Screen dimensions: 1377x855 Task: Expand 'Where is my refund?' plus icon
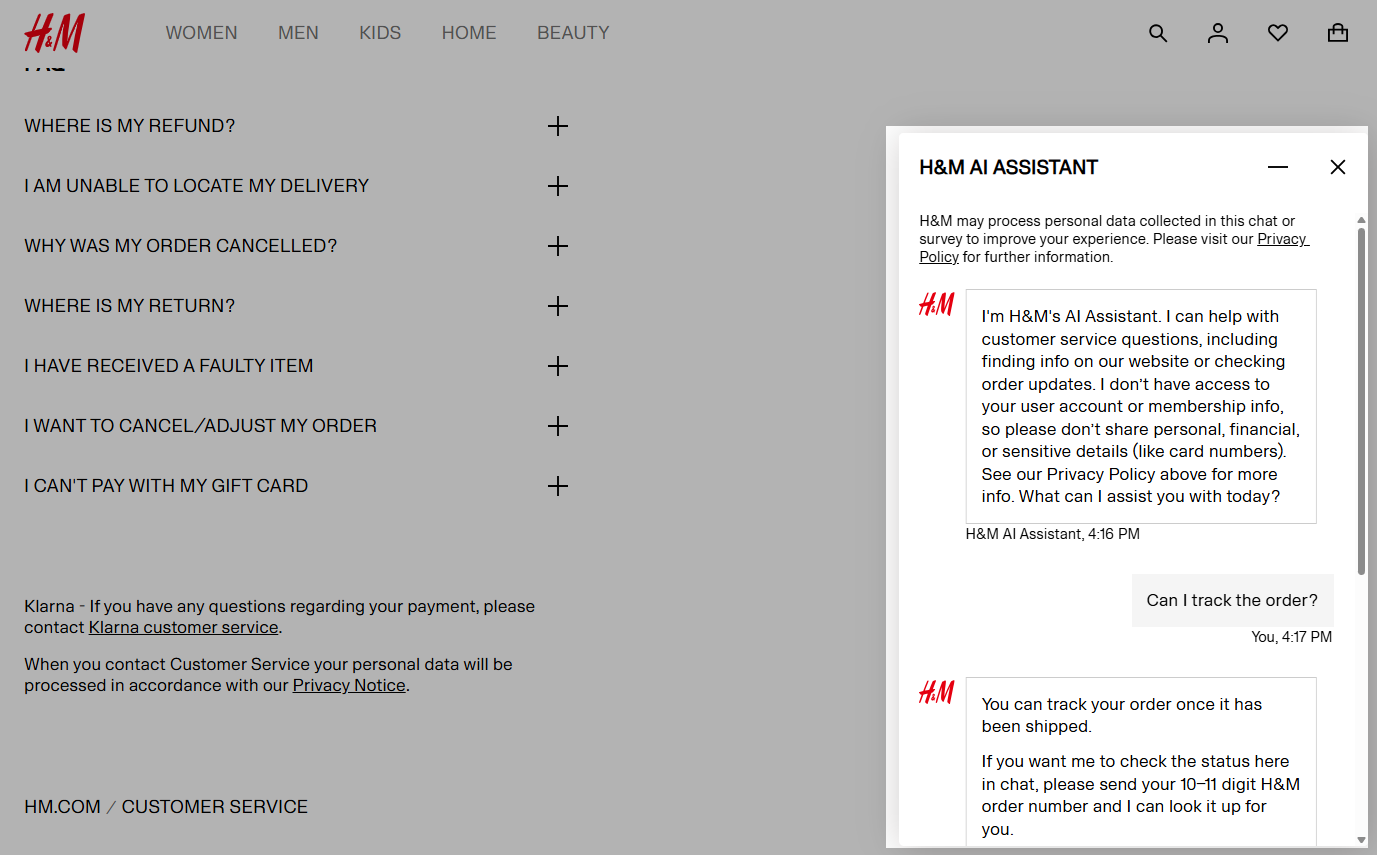[558, 126]
